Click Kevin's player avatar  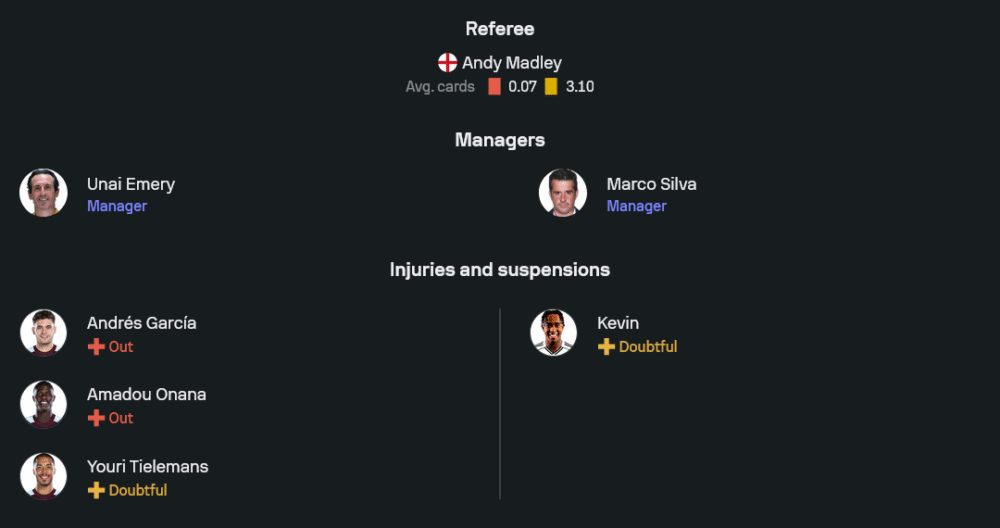pos(554,333)
